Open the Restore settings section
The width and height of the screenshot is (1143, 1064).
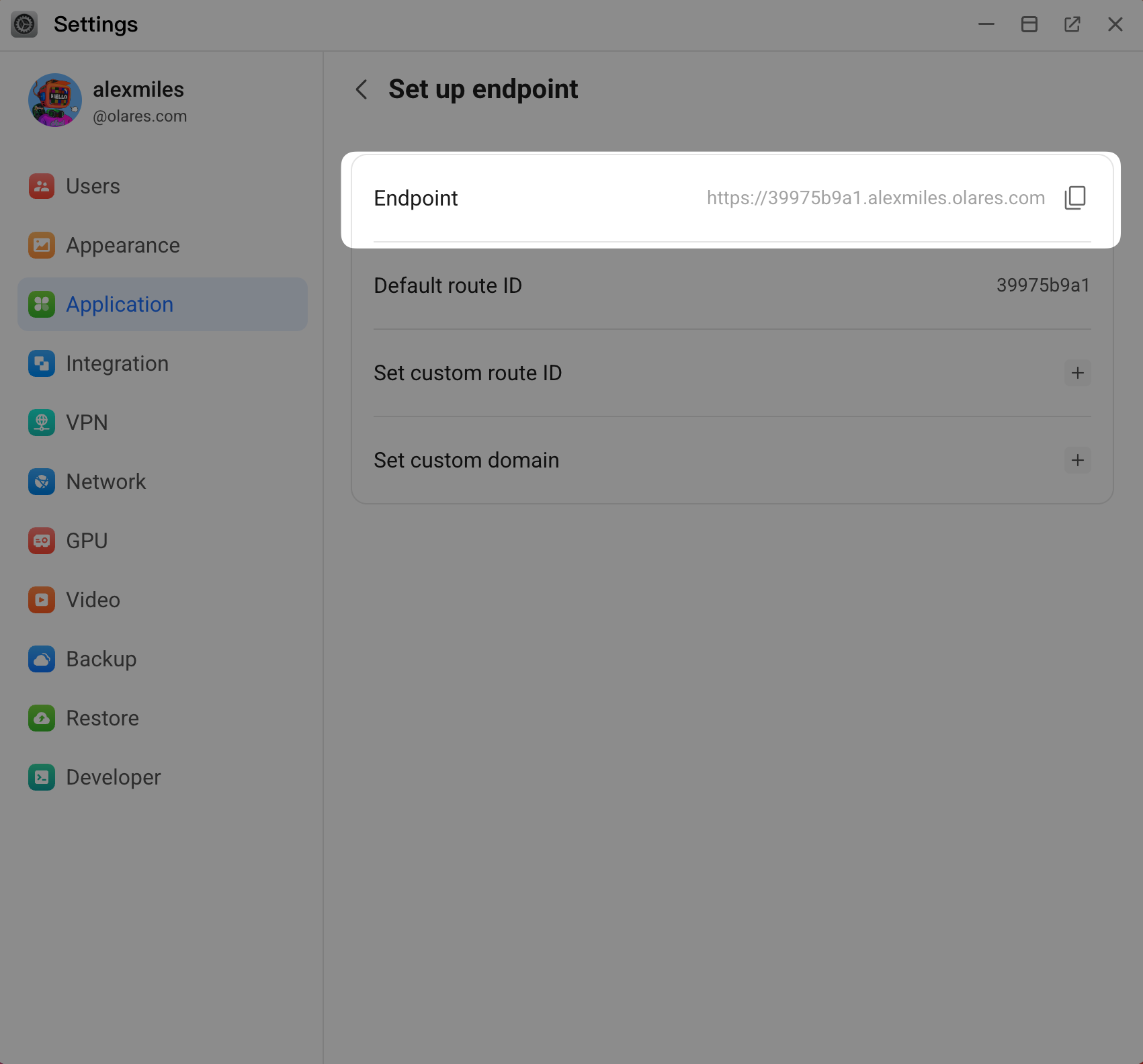(x=101, y=718)
